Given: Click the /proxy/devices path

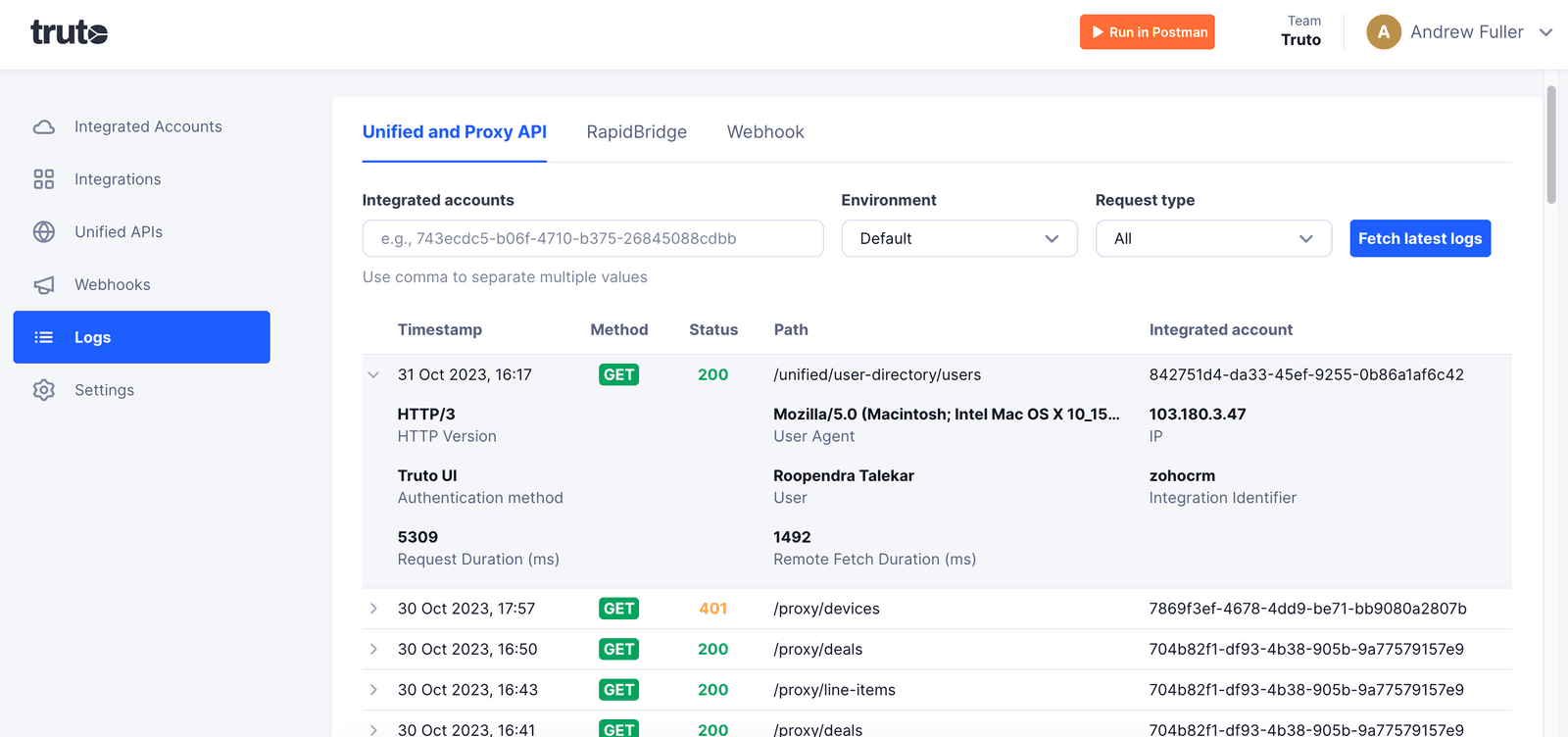Looking at the screenshot, I should (826, 609).
